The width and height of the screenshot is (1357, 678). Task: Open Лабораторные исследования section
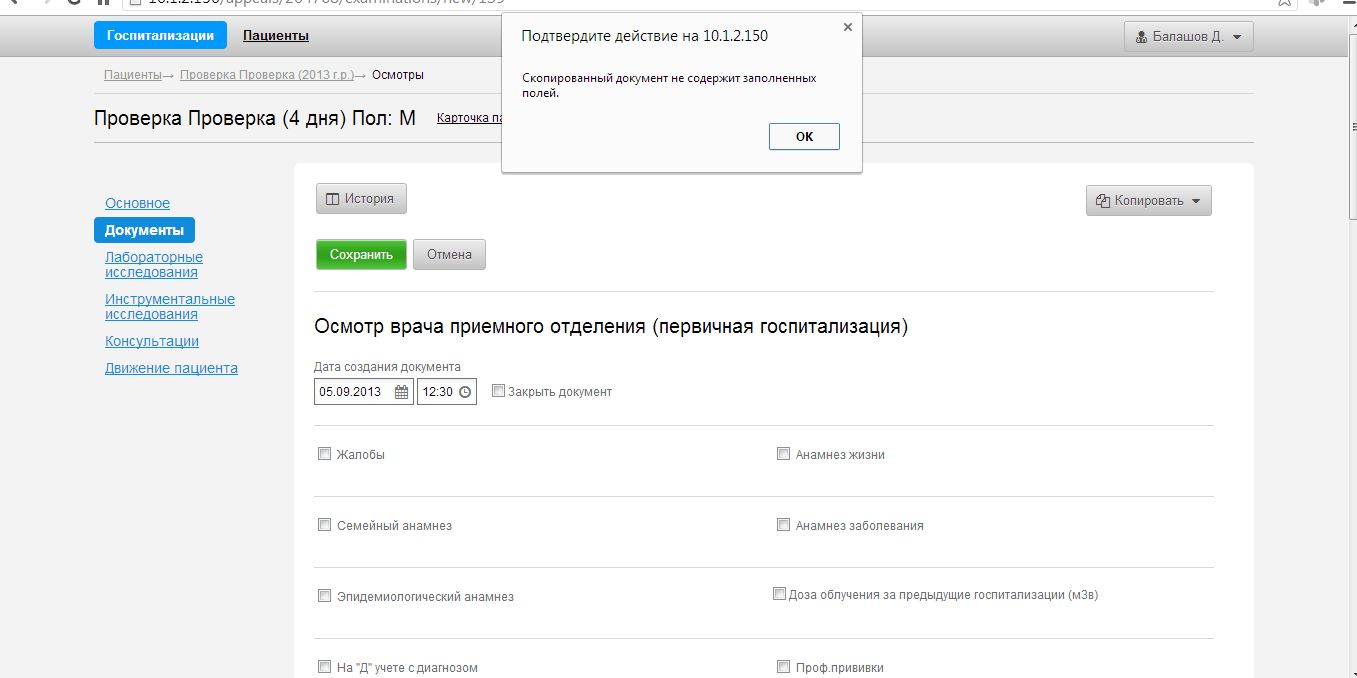[154, 265]
